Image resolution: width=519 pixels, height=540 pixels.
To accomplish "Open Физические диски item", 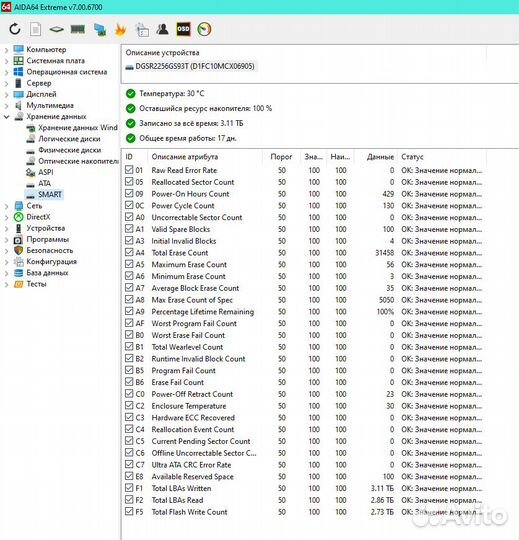I will coord(70,150).
